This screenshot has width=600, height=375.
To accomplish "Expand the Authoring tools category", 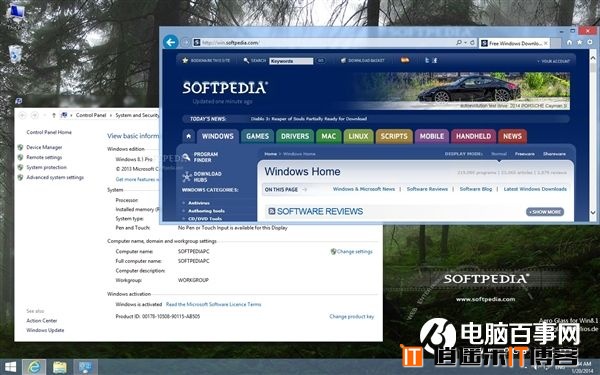I will 206,211.
